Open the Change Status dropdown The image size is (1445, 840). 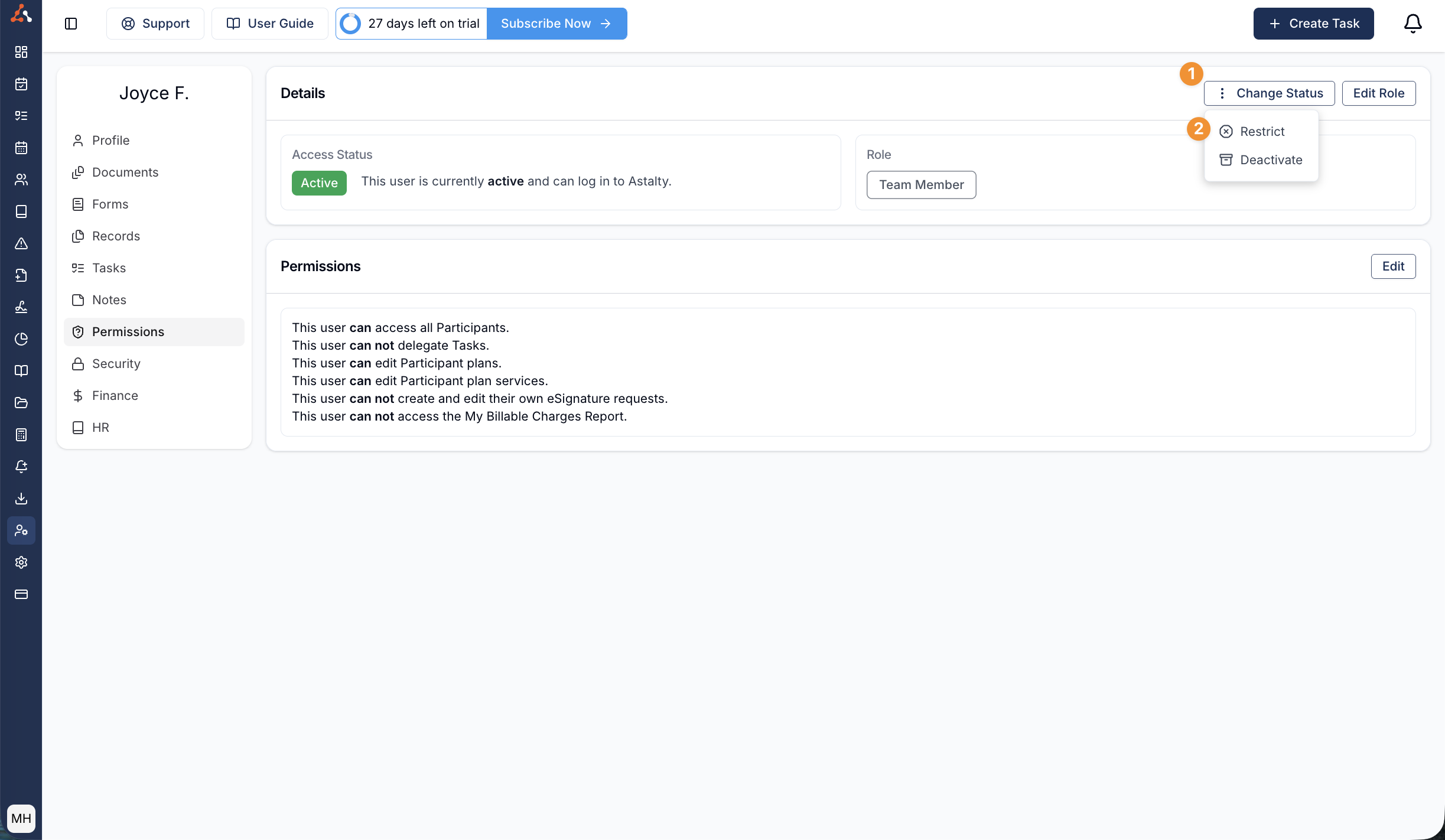tap(1269, 93)
